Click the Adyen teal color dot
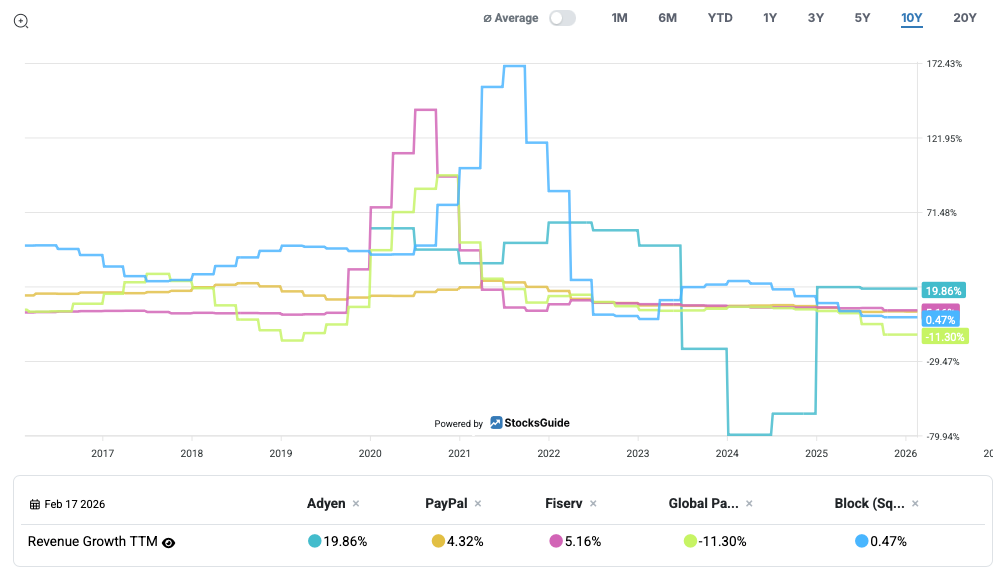Viewport: 1000px width, 575px height. (315, 541)
